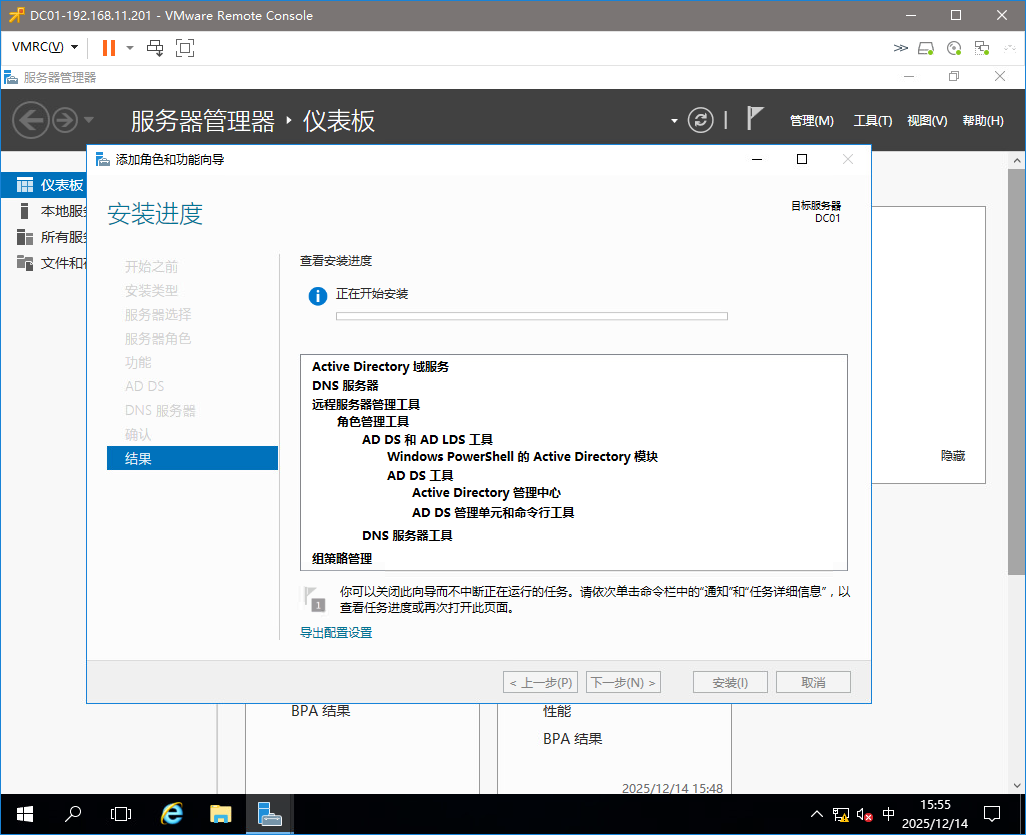This screenshot has width=1026, height=835.
Task: Click 'DNS 服务器工具' entry
Action: click(407, 535)
